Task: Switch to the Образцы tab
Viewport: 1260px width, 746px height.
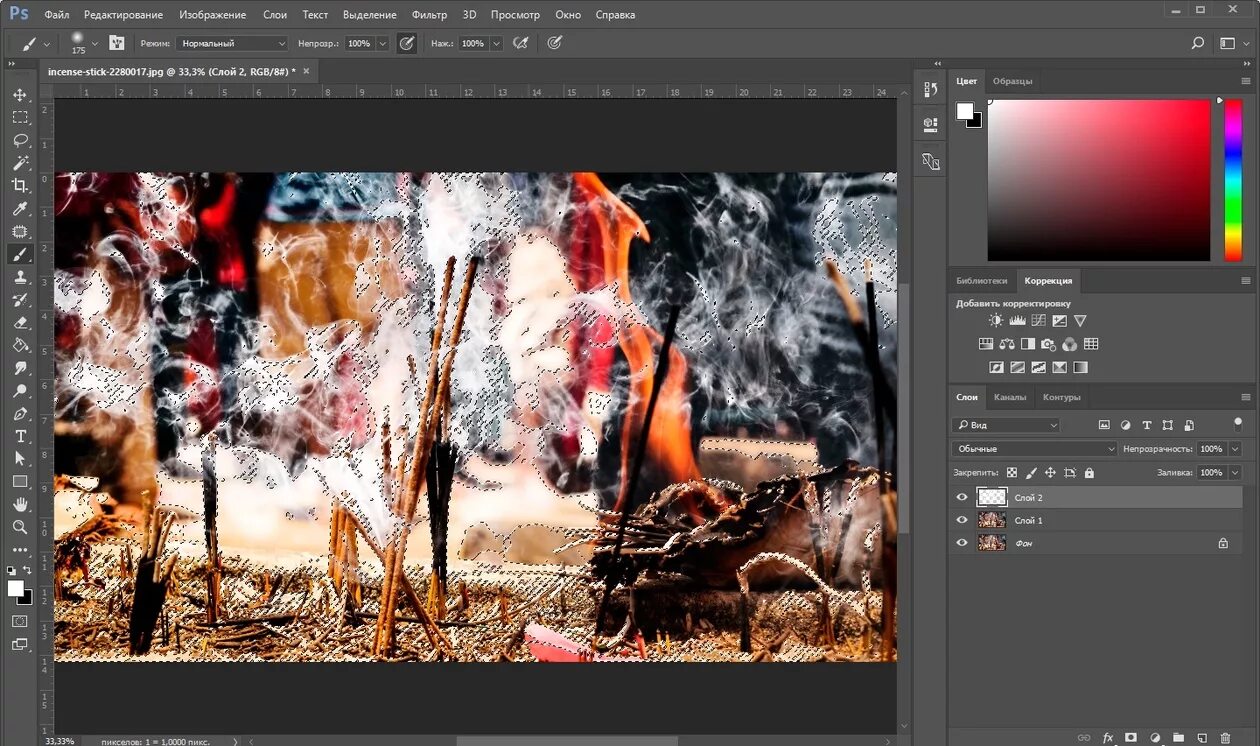Action: 1012,81
